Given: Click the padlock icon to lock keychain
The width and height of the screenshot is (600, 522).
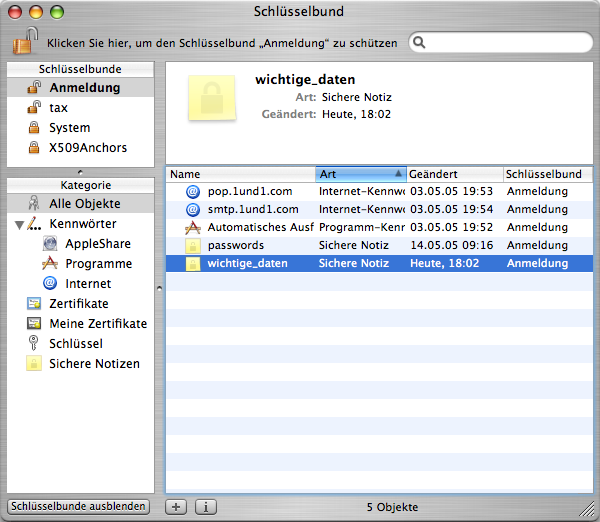Looking at the screenshot, I should tap(22, 43).
